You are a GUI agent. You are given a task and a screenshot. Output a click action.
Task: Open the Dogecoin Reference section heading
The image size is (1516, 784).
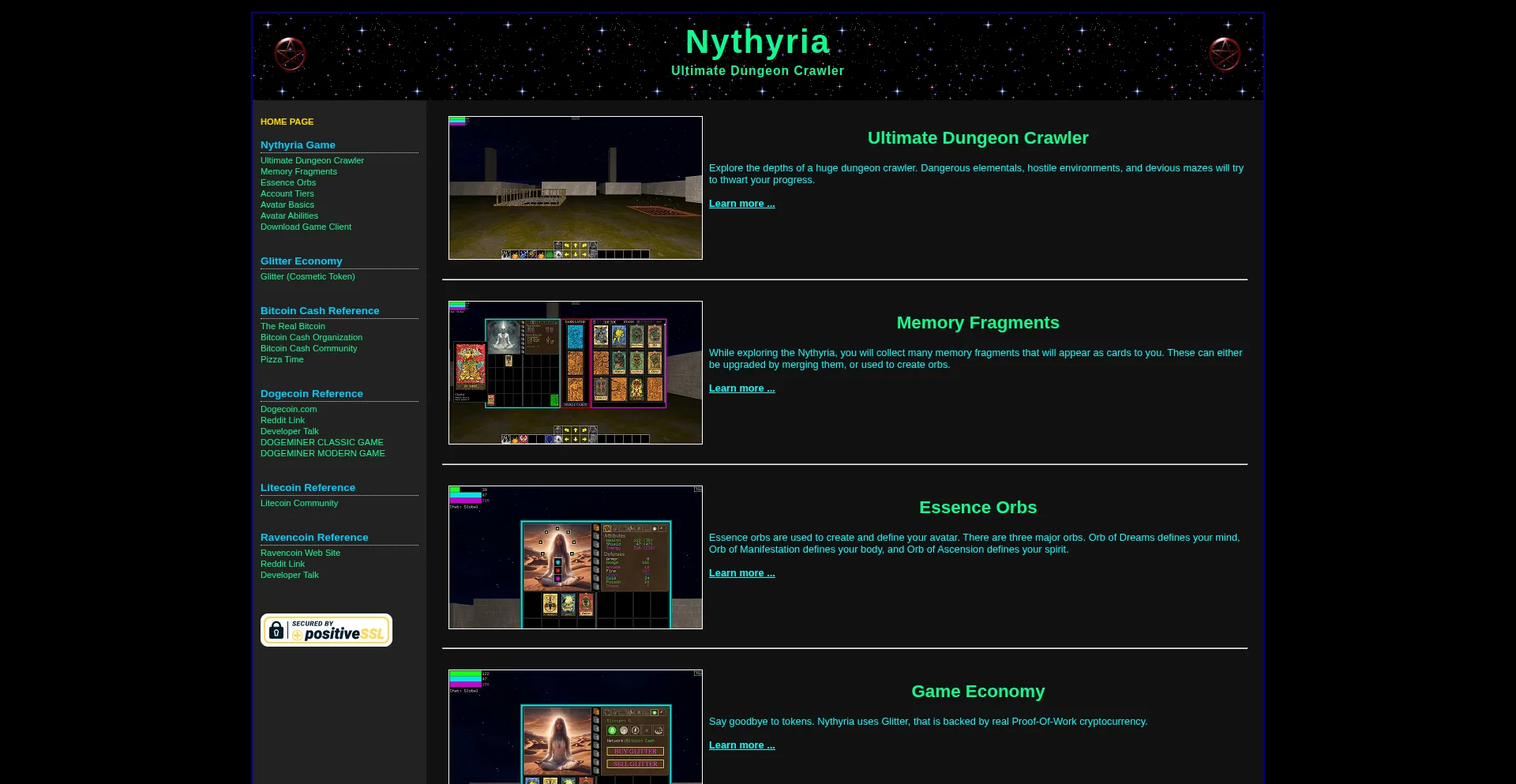pos(311,394)
